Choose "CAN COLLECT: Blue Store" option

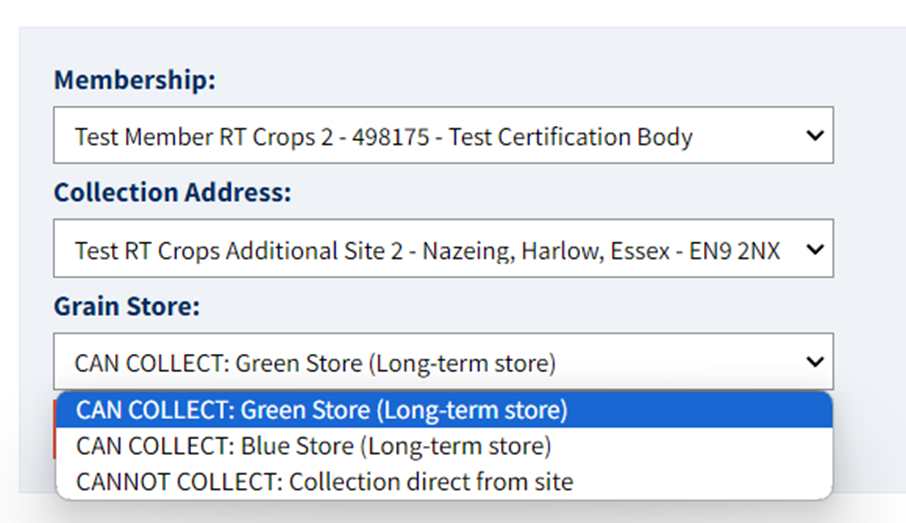pos(313,446)
